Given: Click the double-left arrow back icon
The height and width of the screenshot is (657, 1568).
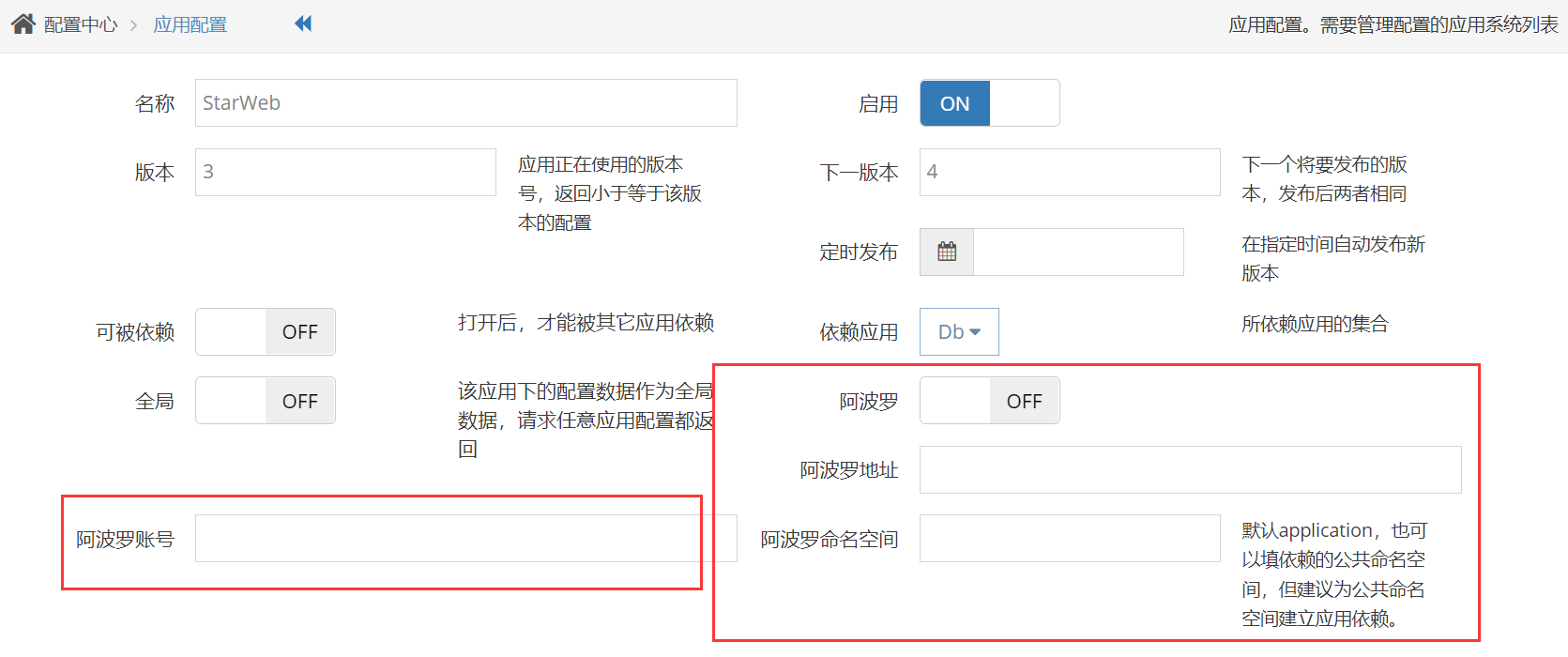Looking at the screenshot, I should coord(302,23).
